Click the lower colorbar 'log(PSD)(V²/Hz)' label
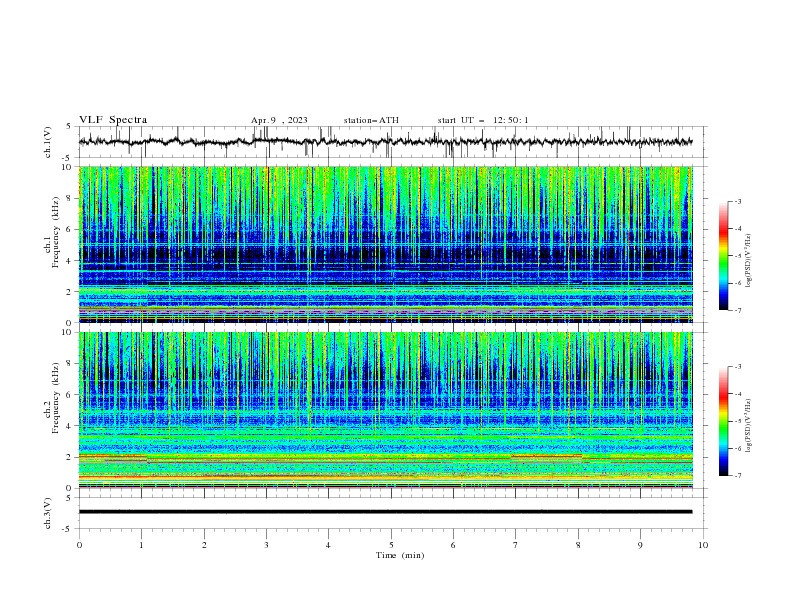 (x=749, y=426)
